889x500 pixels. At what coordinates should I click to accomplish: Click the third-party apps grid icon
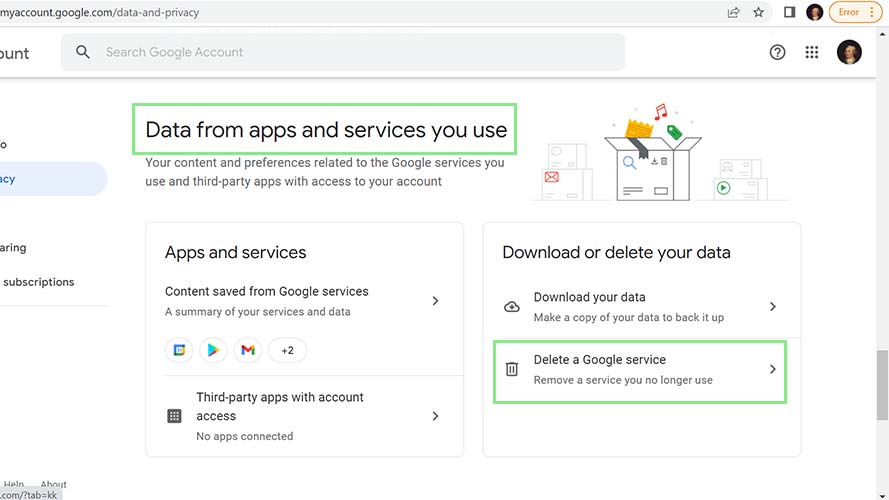click(x=174, y=416)
